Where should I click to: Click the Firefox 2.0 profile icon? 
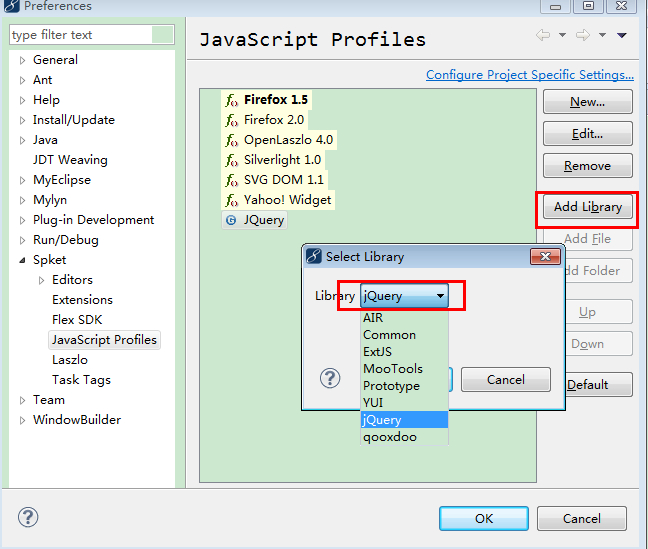coord(231,120)
